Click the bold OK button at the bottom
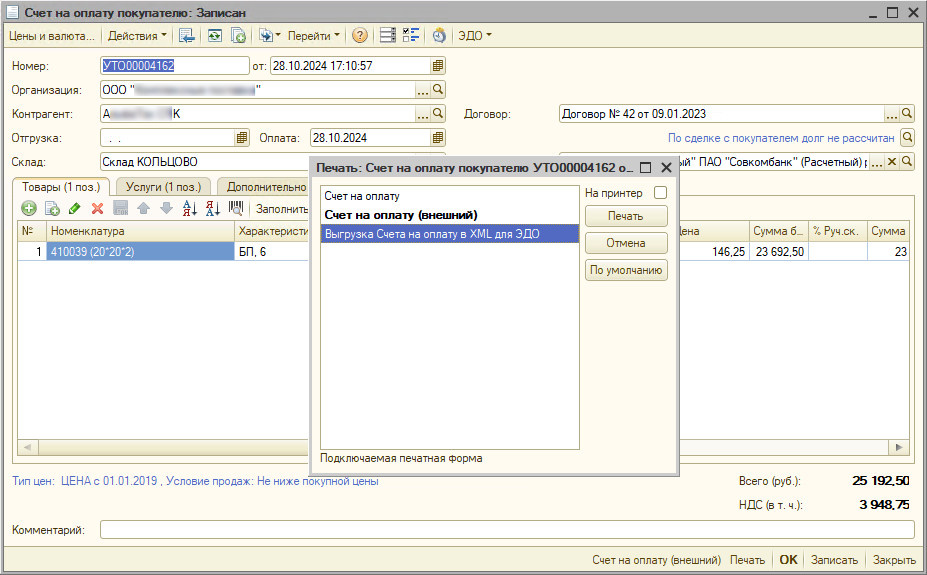The width and height of the screenshot is (927, 575). pos(788,560)
